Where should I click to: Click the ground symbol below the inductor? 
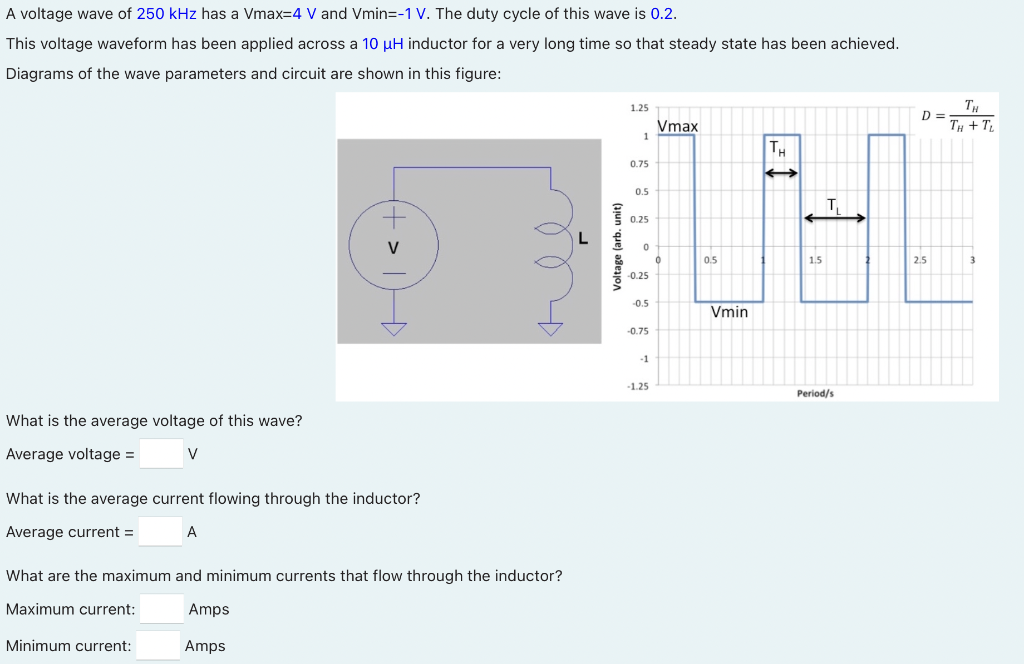551,328
